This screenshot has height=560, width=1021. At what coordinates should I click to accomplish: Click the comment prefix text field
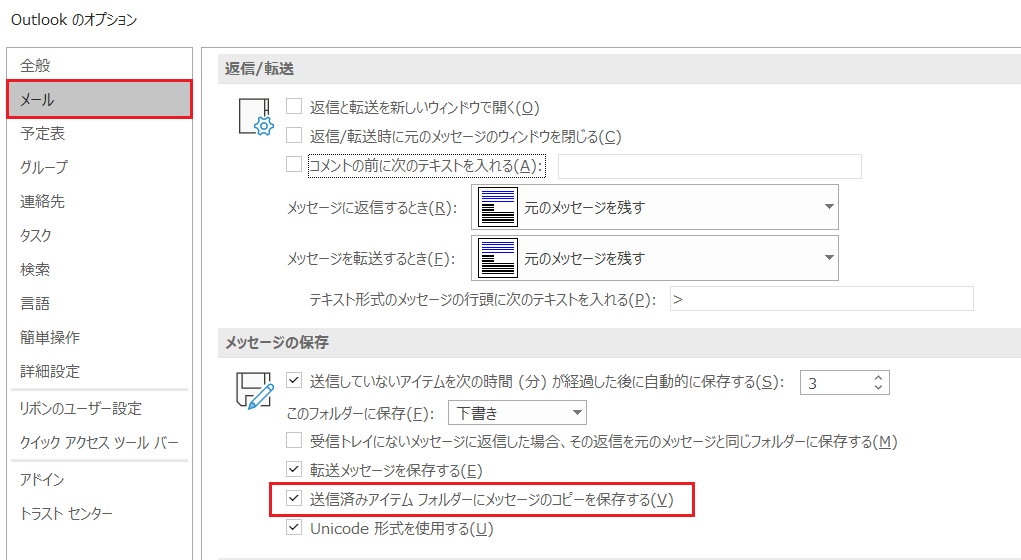pyautogui.click(x=710, y=166)
